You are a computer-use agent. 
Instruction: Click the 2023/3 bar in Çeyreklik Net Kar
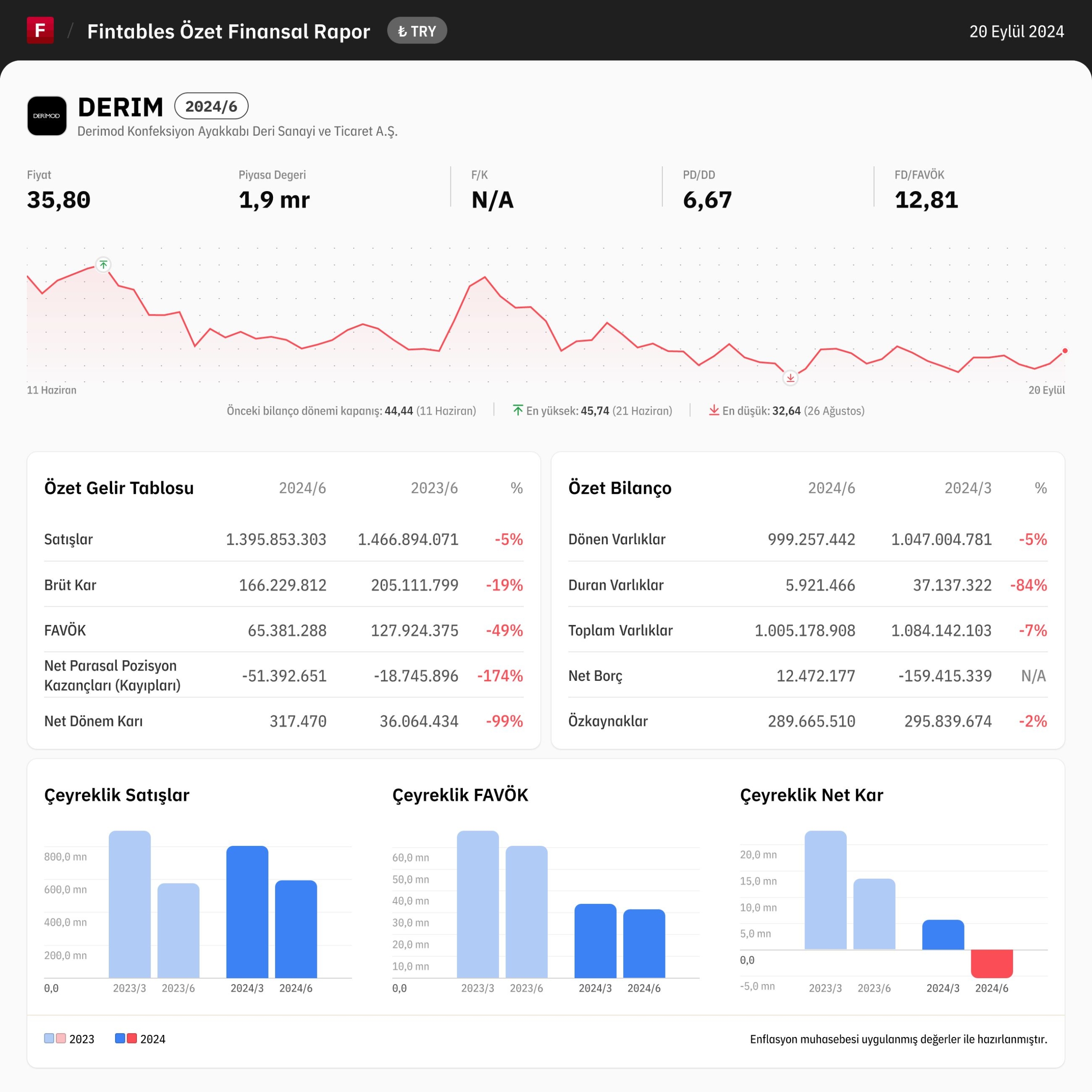(825, 890)
